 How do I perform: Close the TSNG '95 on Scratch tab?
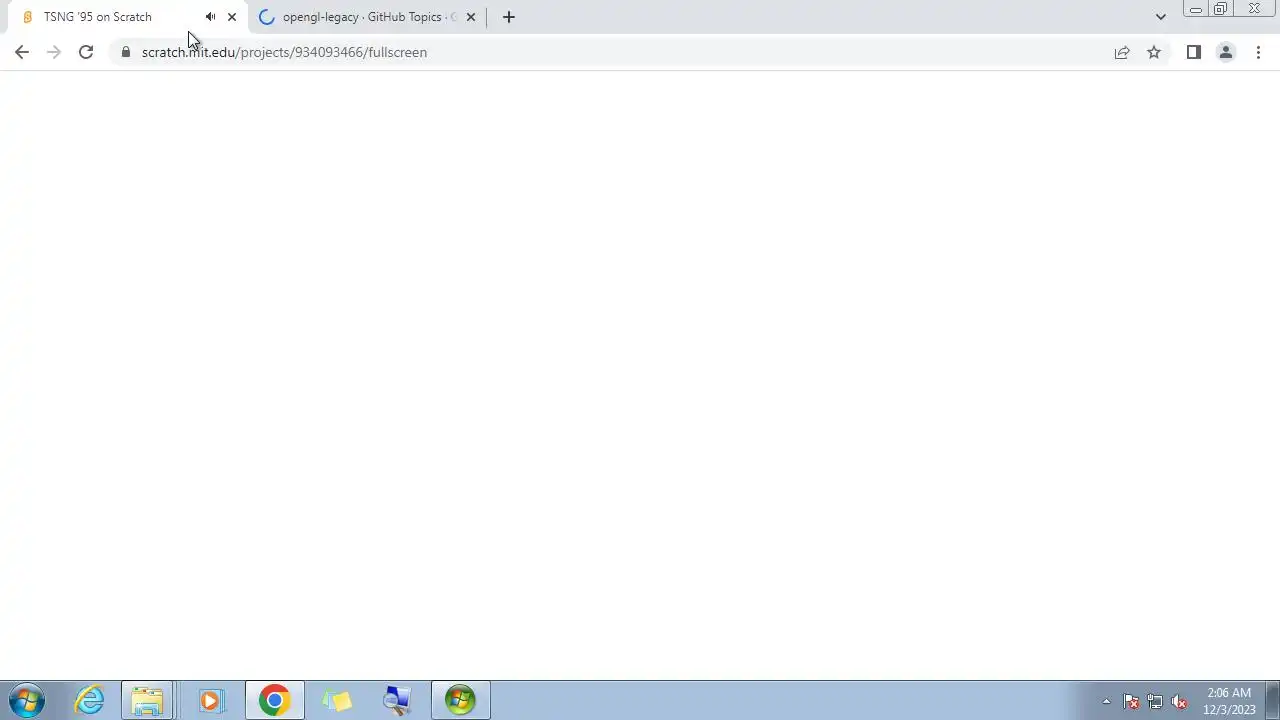(x=232, y=17)
